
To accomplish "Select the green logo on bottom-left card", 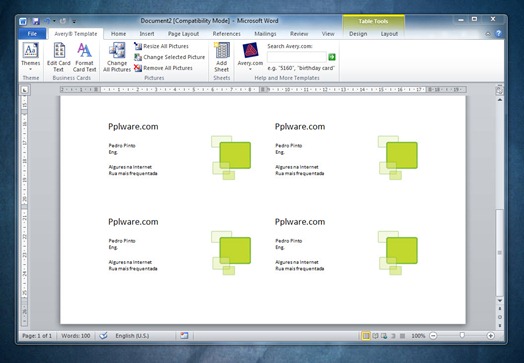I will coord(231,252).
